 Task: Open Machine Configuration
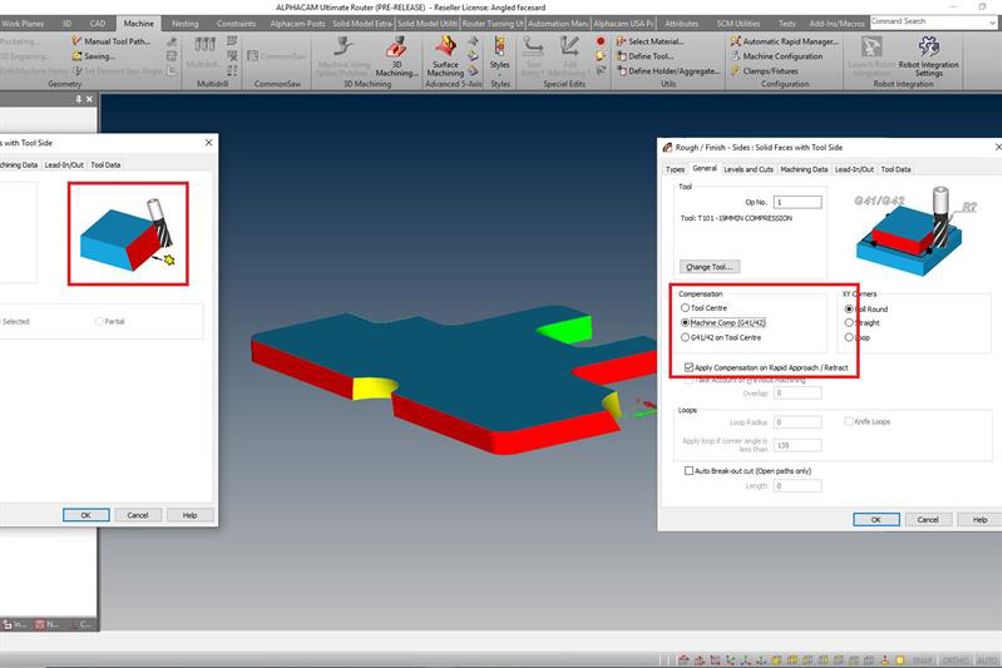point(776,56)
